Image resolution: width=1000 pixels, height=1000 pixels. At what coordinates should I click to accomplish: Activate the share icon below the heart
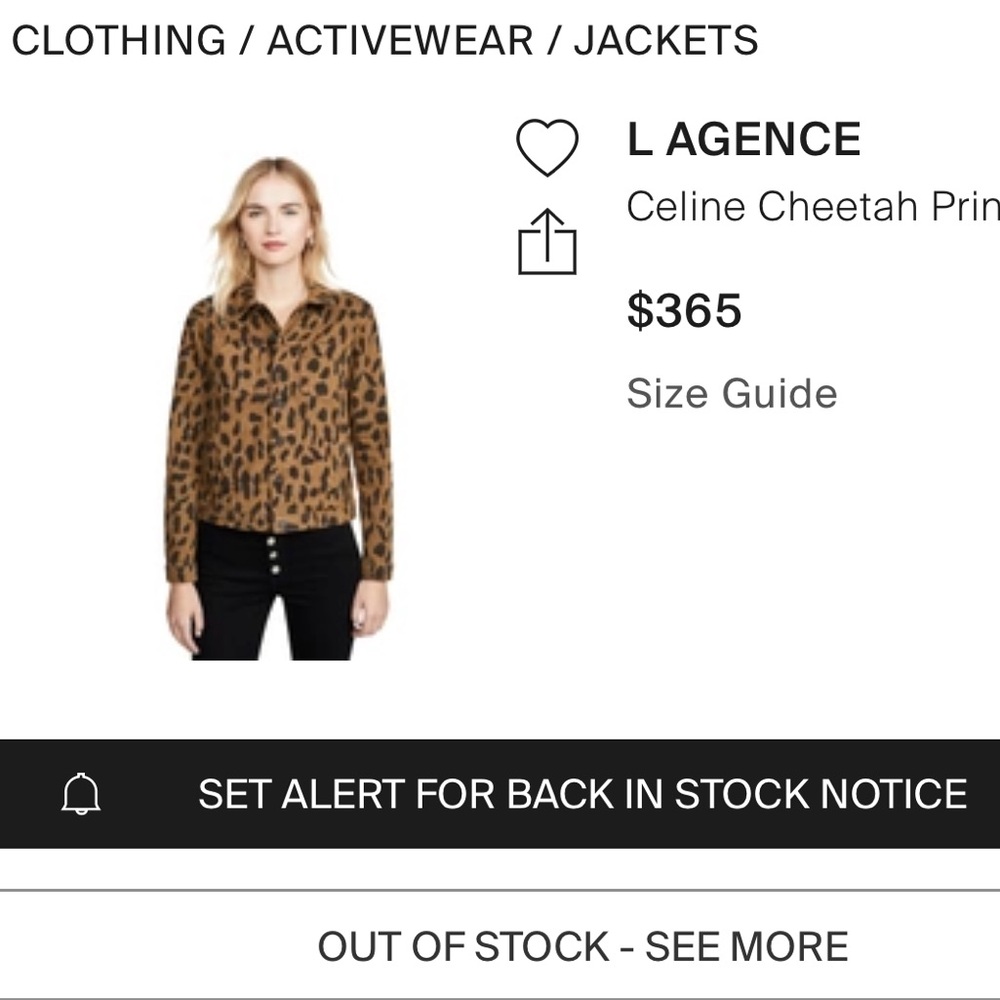pyautogui.click(x=546, y=238)
